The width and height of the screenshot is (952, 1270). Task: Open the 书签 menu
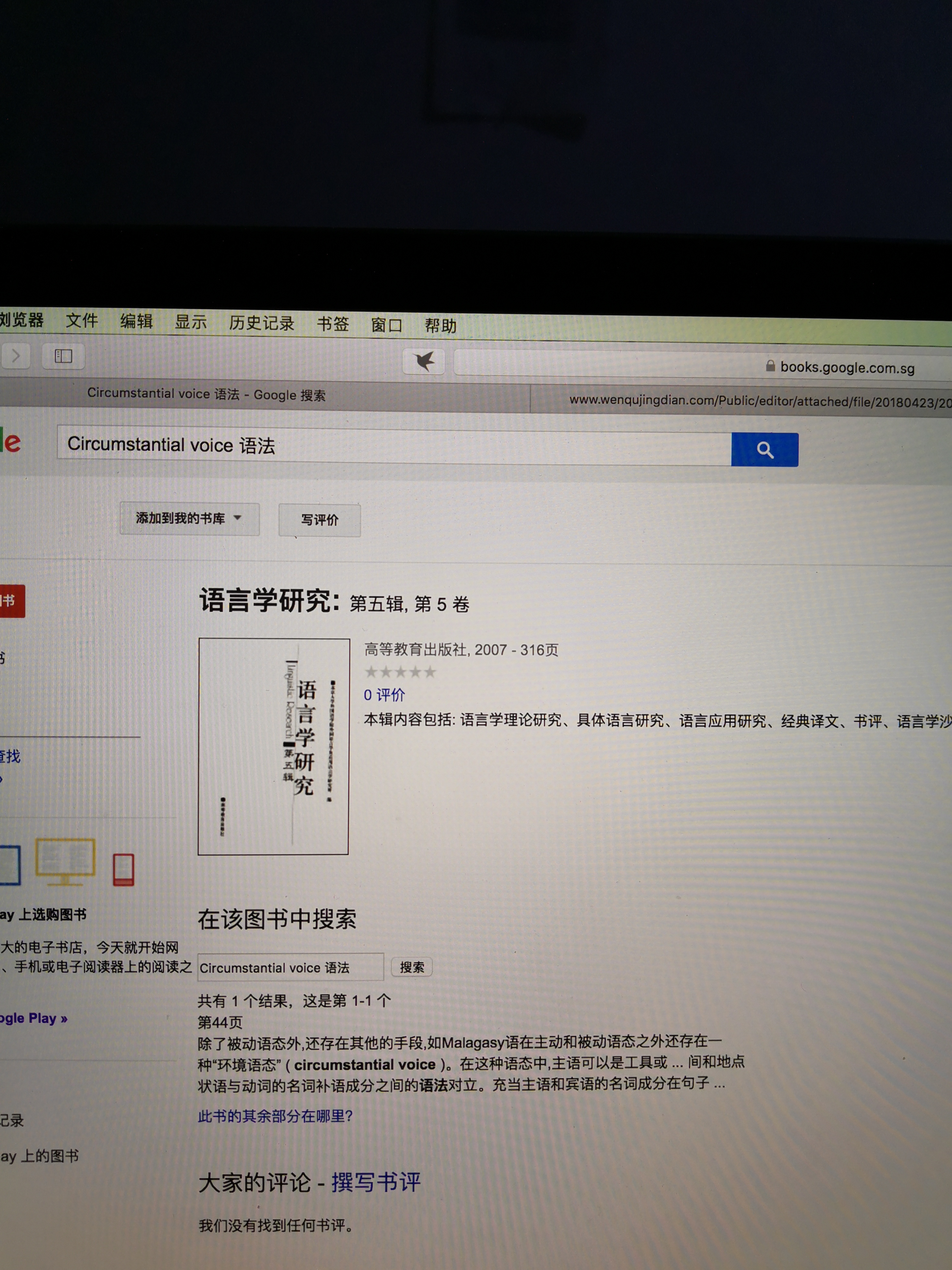point(333,325)
